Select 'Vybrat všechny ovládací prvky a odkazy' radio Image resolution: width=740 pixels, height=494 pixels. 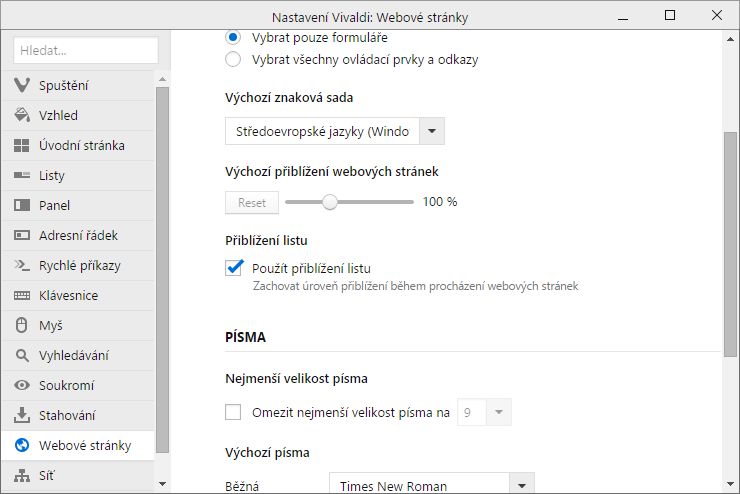click(233, 59)
